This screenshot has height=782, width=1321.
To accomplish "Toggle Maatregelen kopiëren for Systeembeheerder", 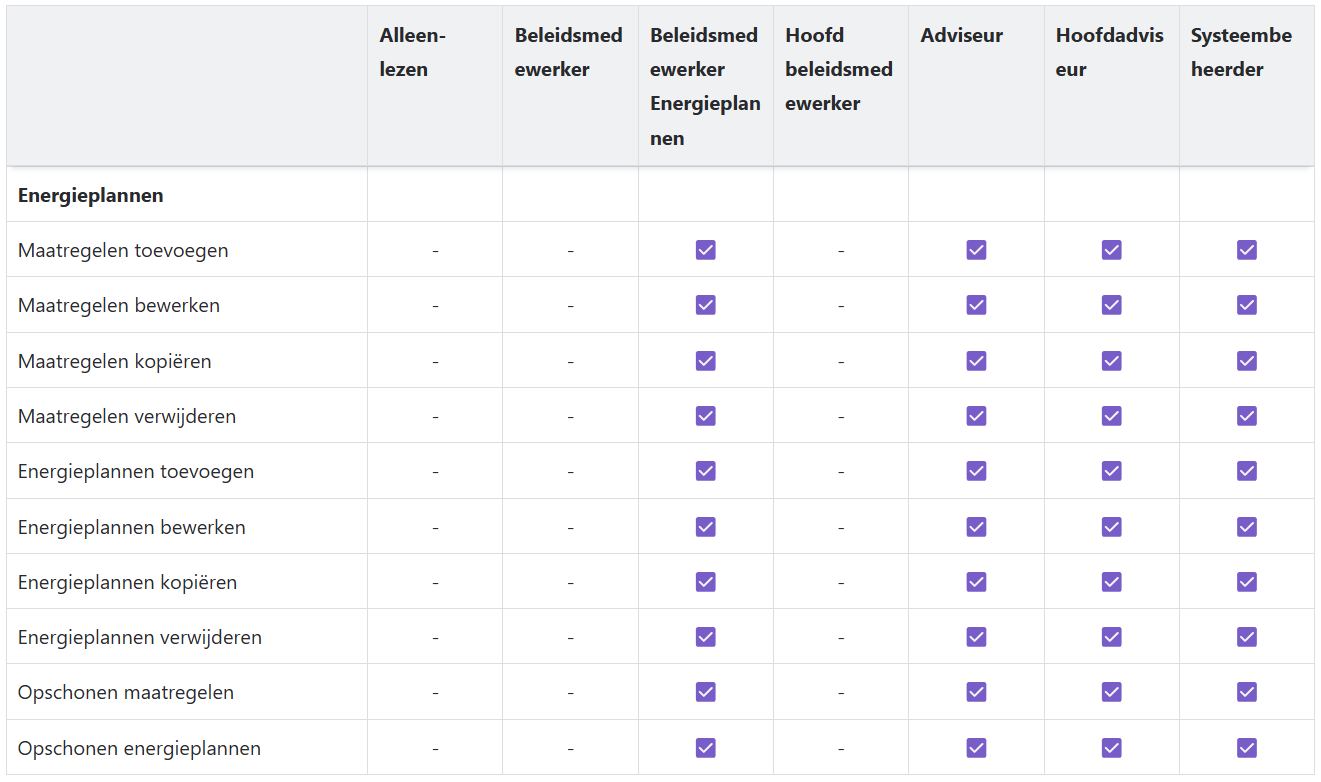I will coord(1247,361).
